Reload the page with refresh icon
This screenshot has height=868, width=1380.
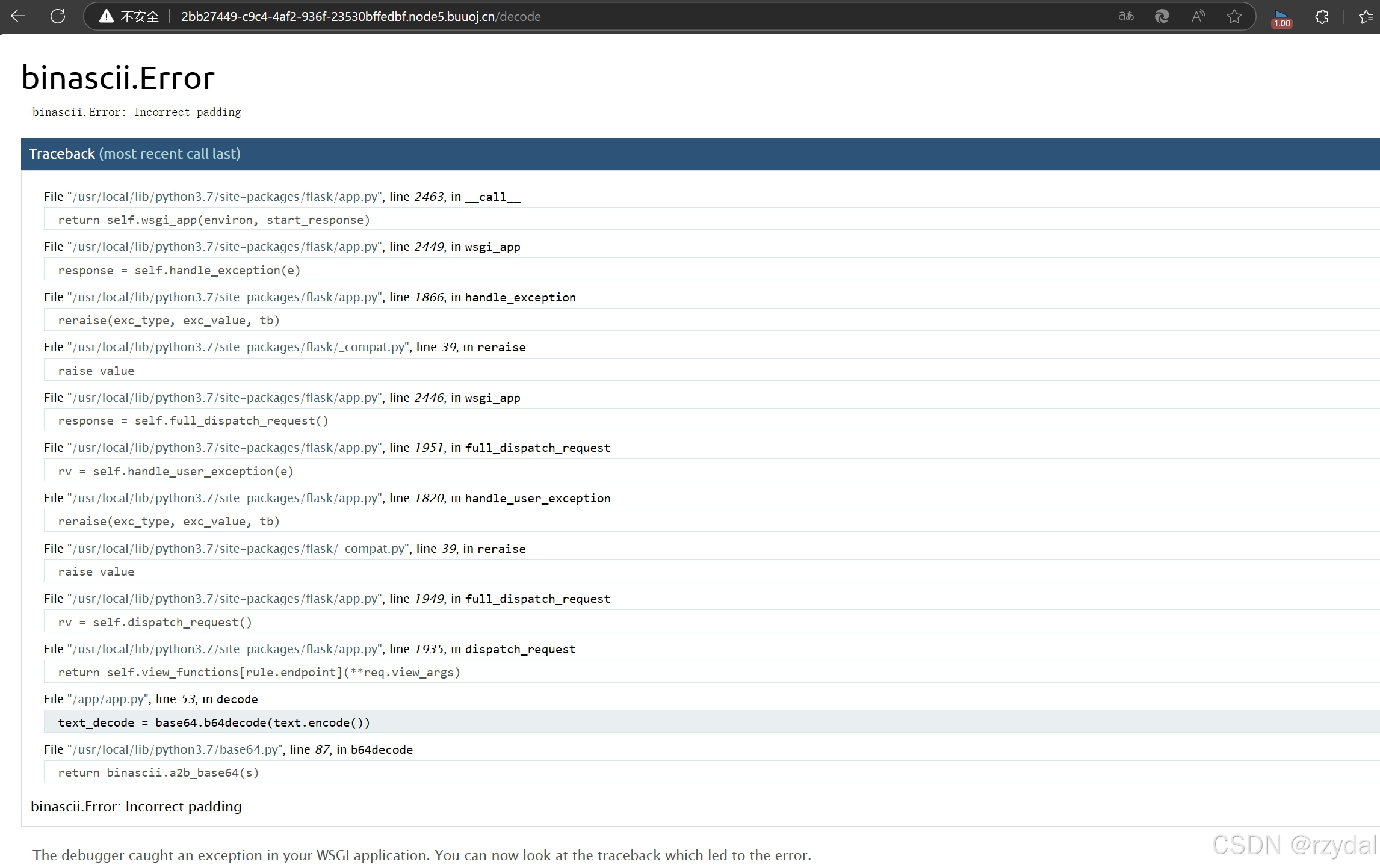(x=58, y=16)
